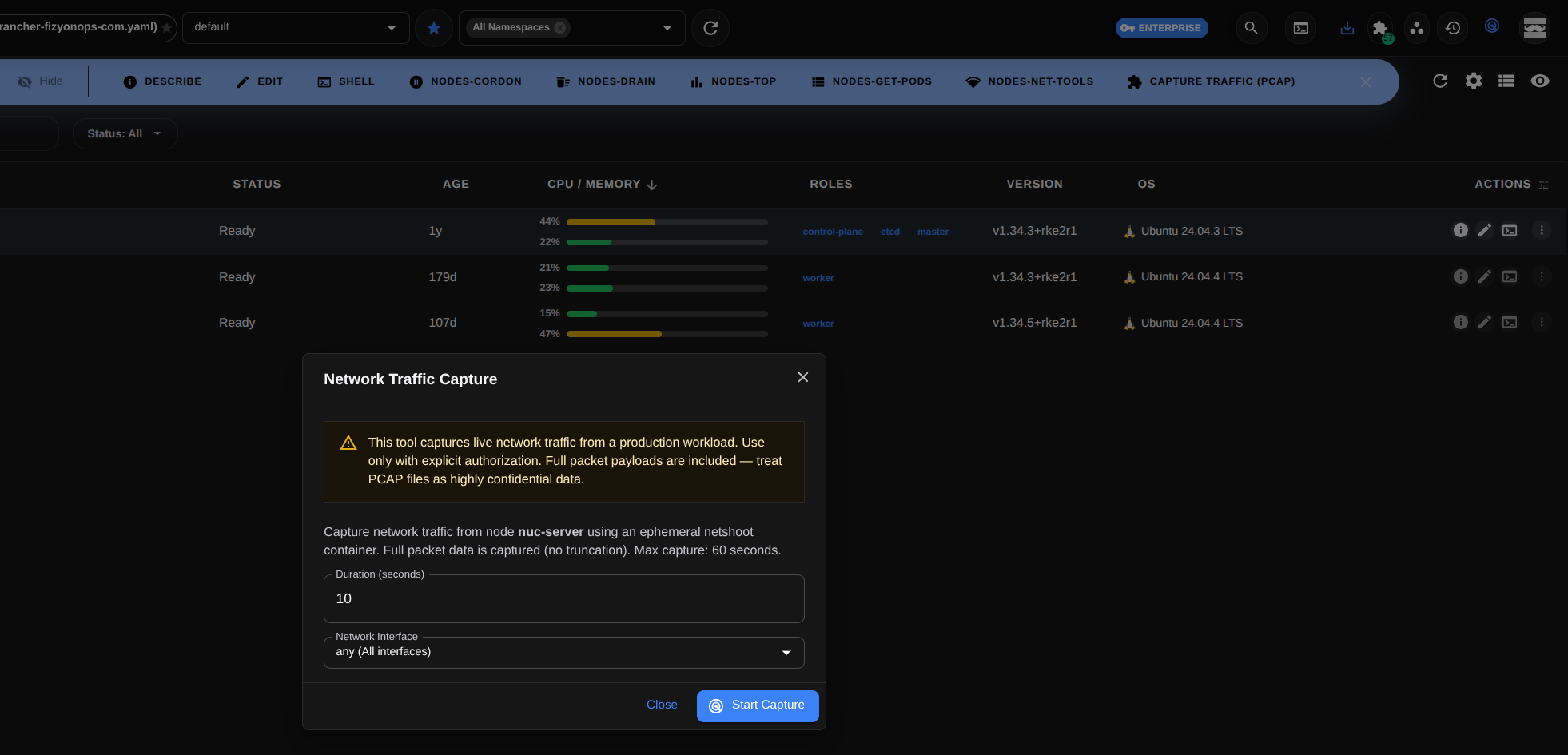Close the action toolbar with X
The height and width of the screenshot is (755, 1568).
[1366, 82]
